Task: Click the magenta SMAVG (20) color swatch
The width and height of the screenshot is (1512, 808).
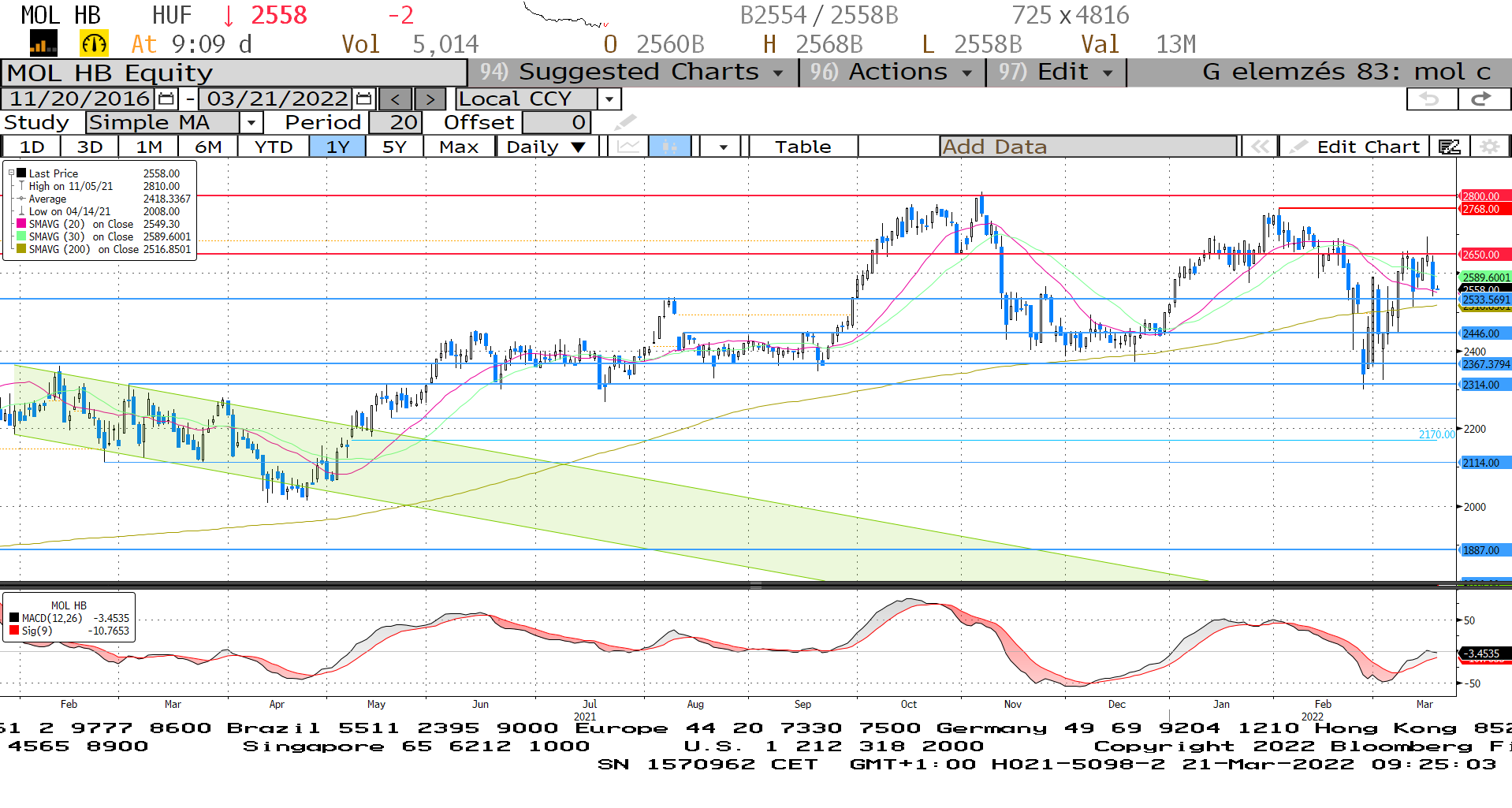Action: point(22,224)
